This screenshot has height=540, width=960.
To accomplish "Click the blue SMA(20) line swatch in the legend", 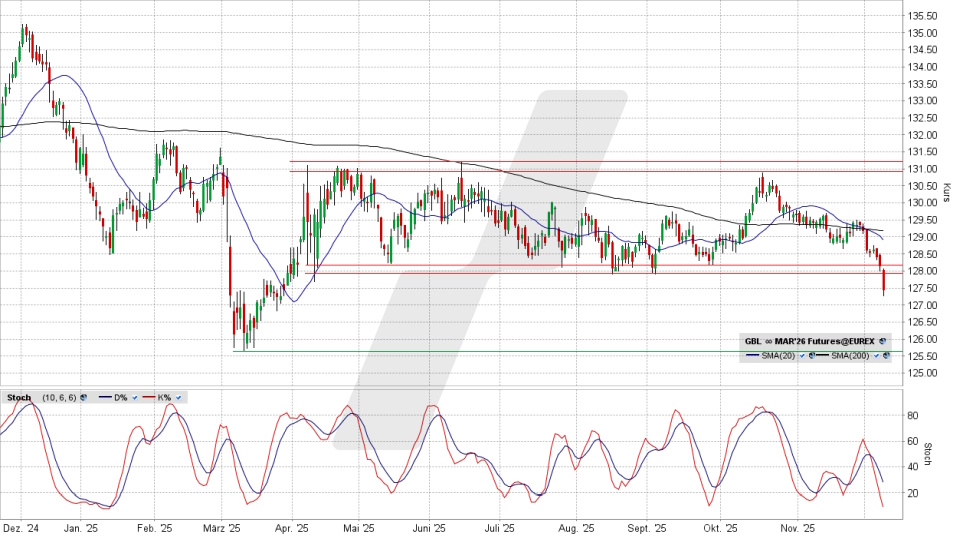I will point(752,355).
